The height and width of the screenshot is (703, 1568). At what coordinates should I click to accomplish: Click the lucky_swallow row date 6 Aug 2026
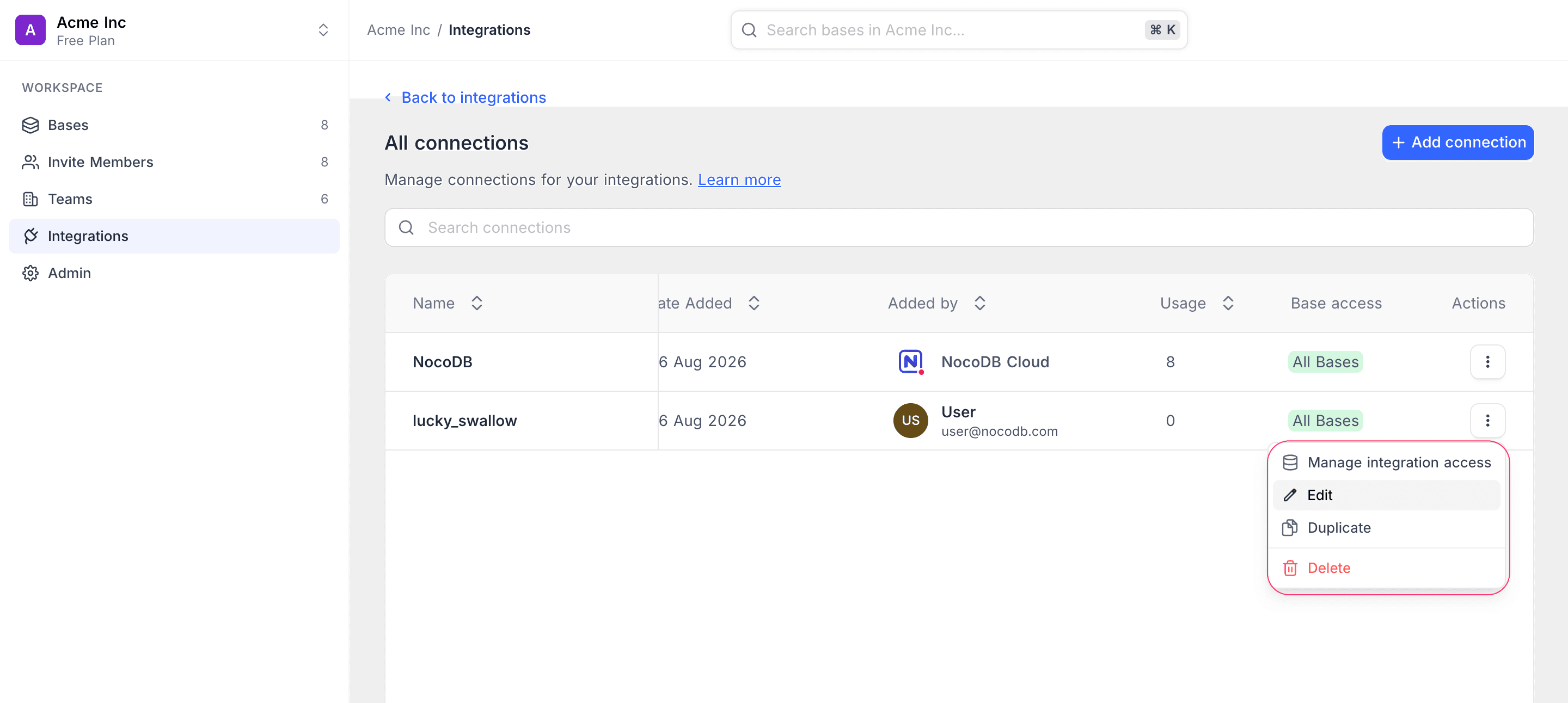[702, 421]
